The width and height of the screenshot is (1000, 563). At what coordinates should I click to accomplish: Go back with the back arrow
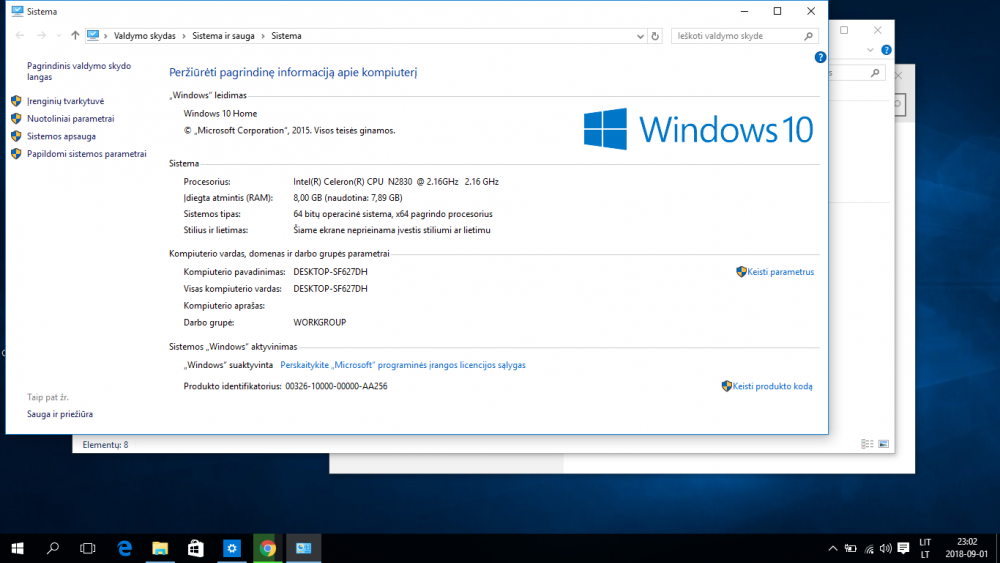[20, 36]
